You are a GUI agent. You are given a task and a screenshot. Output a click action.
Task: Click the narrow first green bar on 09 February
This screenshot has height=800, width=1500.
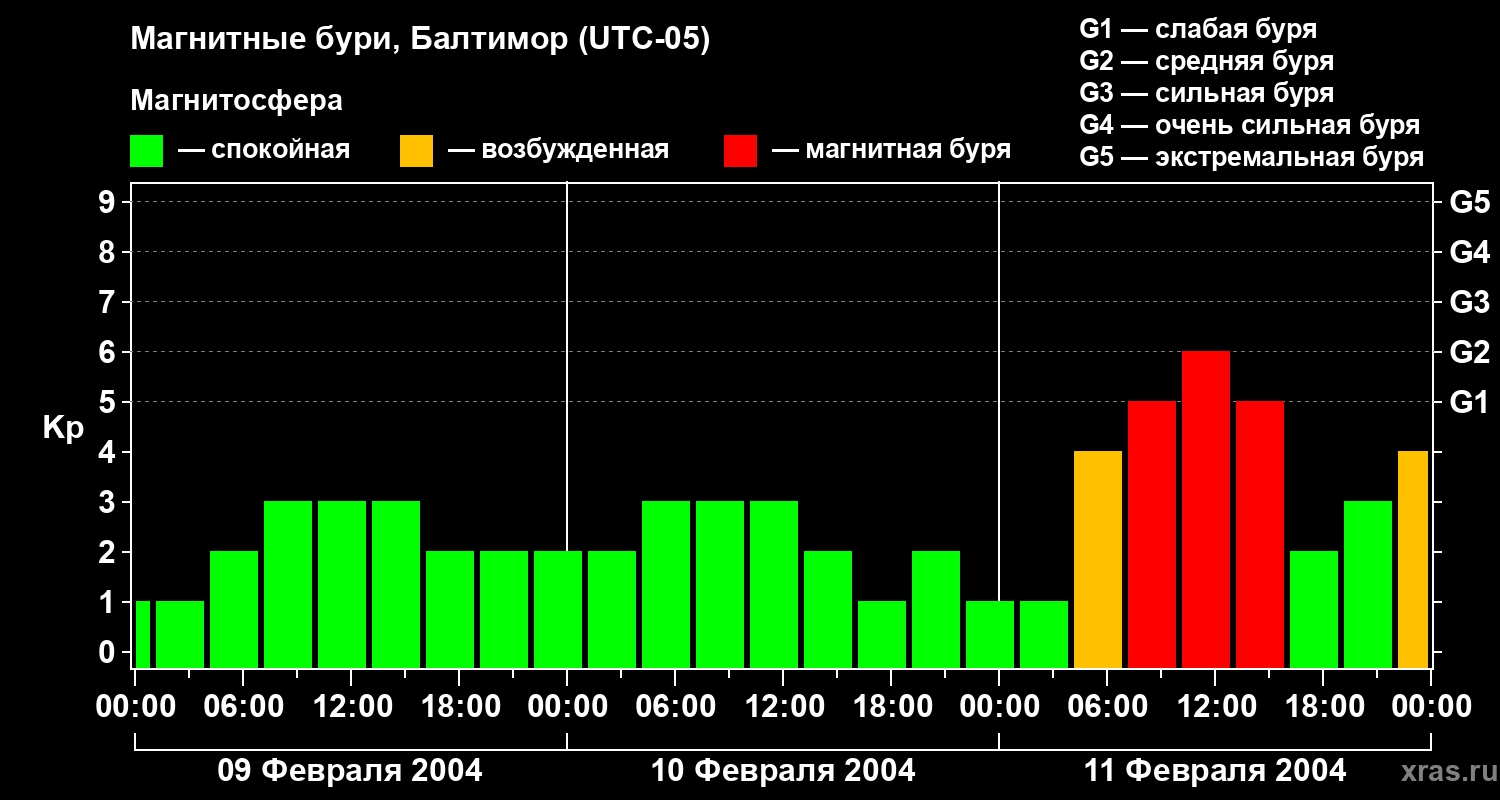coord(142,635)
